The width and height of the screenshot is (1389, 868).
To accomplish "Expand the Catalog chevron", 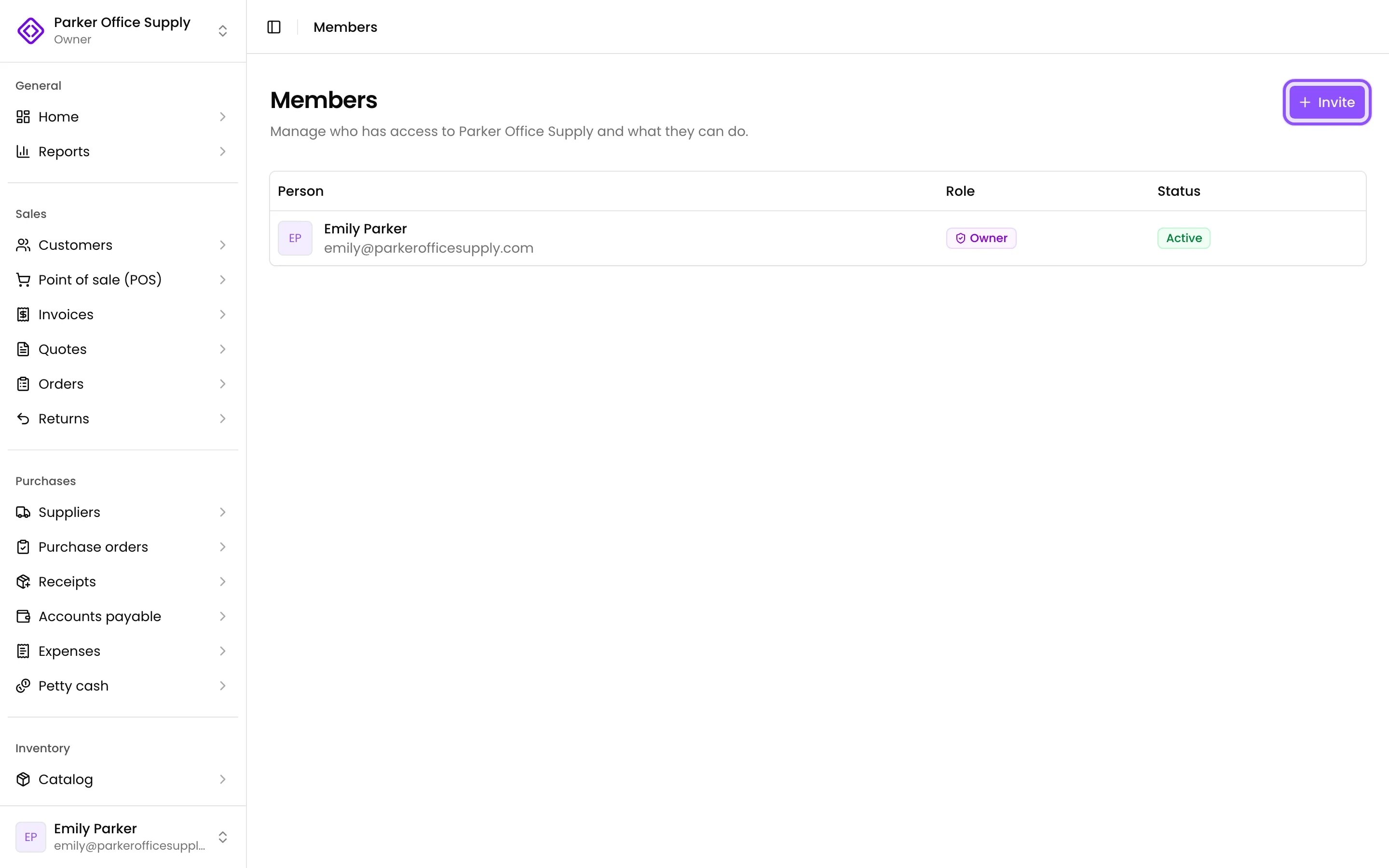I will (x=223, y=779).
